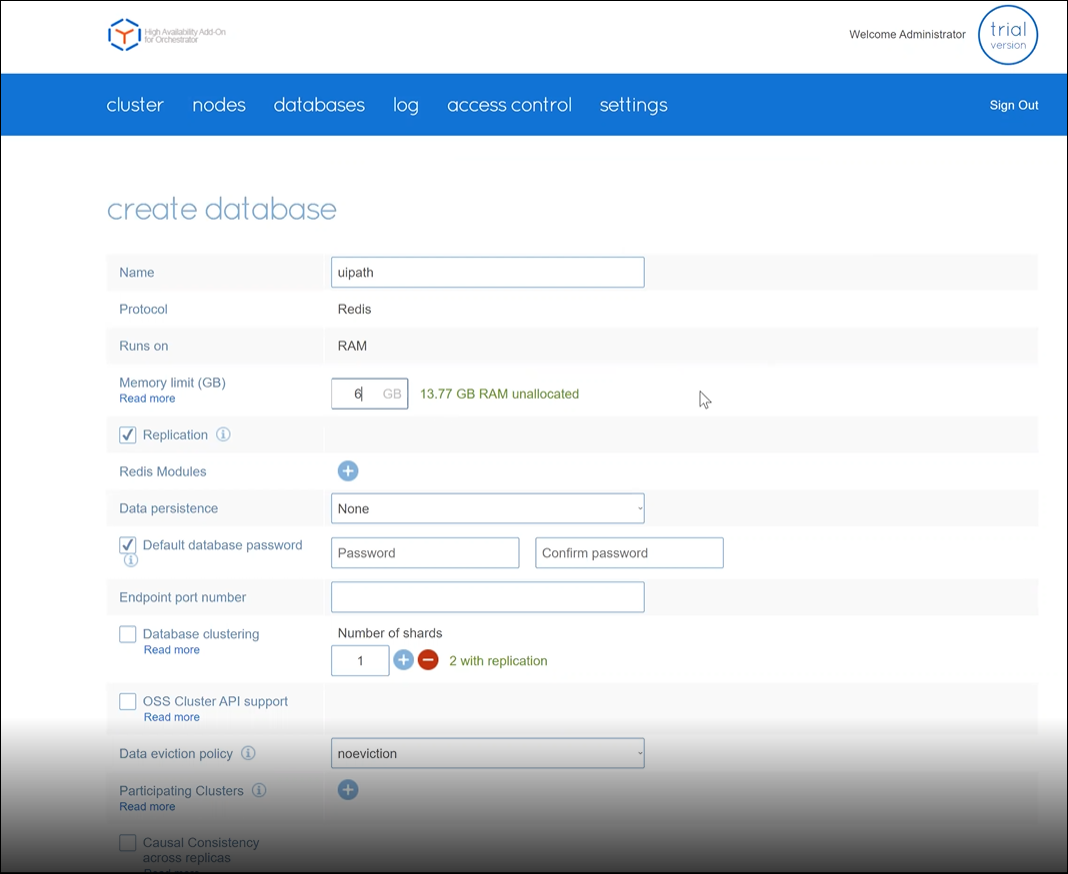Click the trial version badge icon

pos(1007,35)
